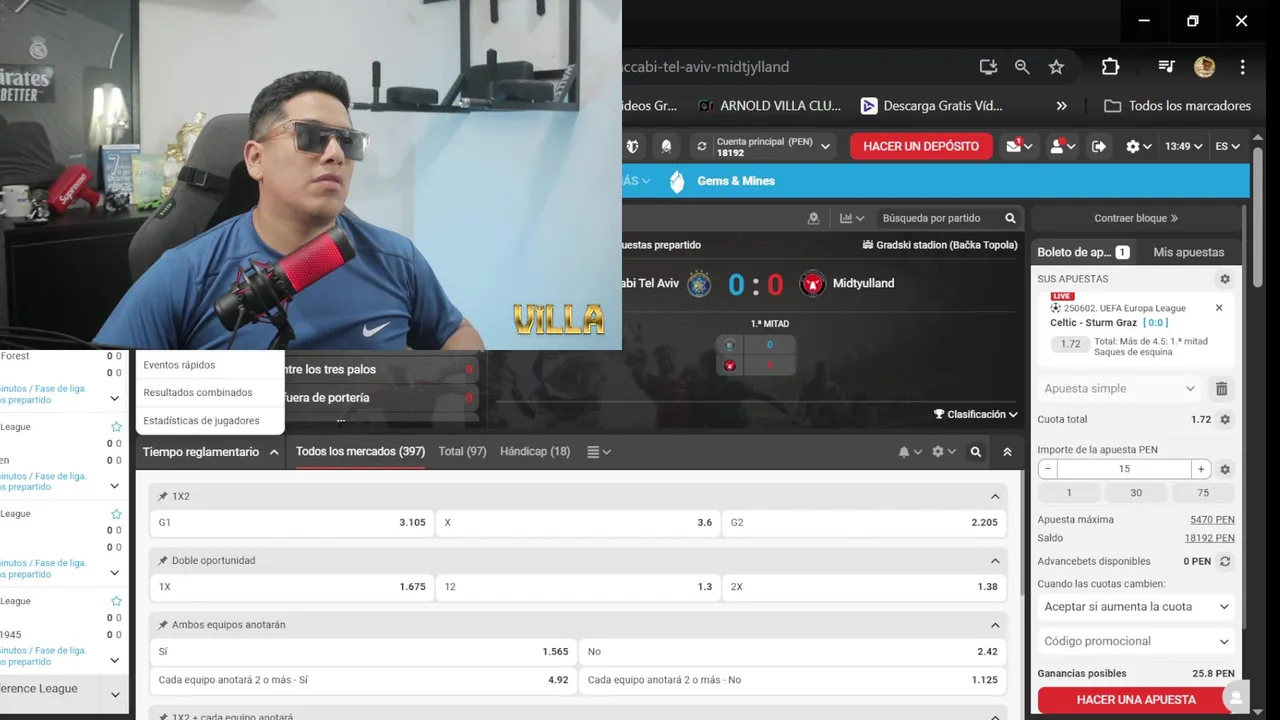Open the 13:49 time dropdown
Viewport: 1280px width, 720px height.
pos(1184,146)
